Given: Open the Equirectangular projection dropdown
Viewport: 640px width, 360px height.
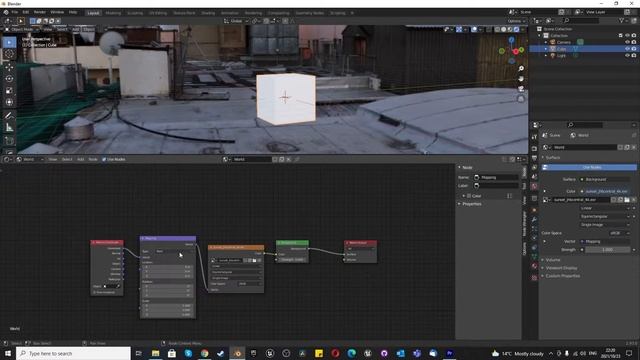Looking at the screenshot, I should click(606, 216).
